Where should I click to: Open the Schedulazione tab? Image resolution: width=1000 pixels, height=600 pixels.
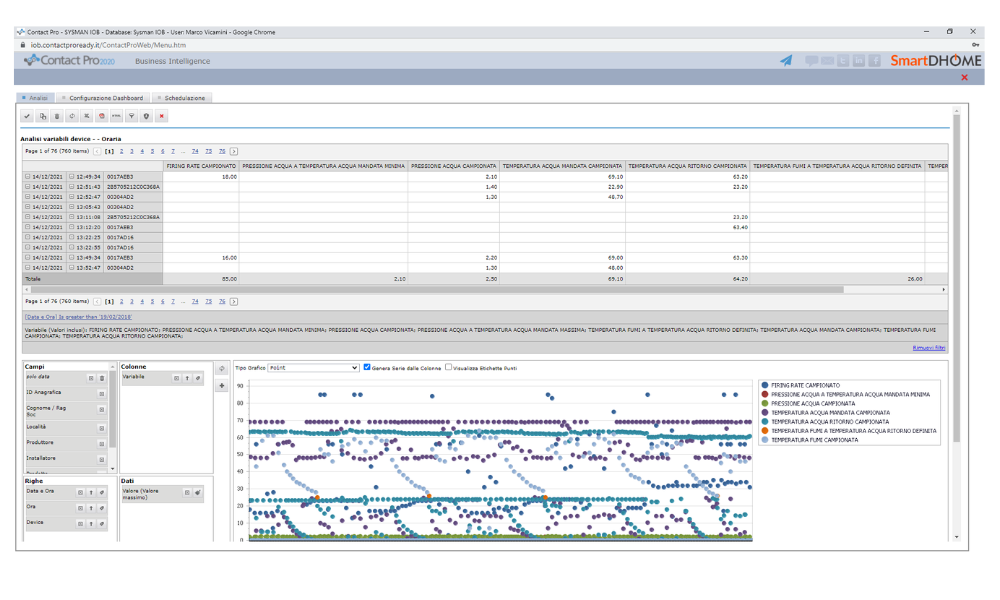182,98
